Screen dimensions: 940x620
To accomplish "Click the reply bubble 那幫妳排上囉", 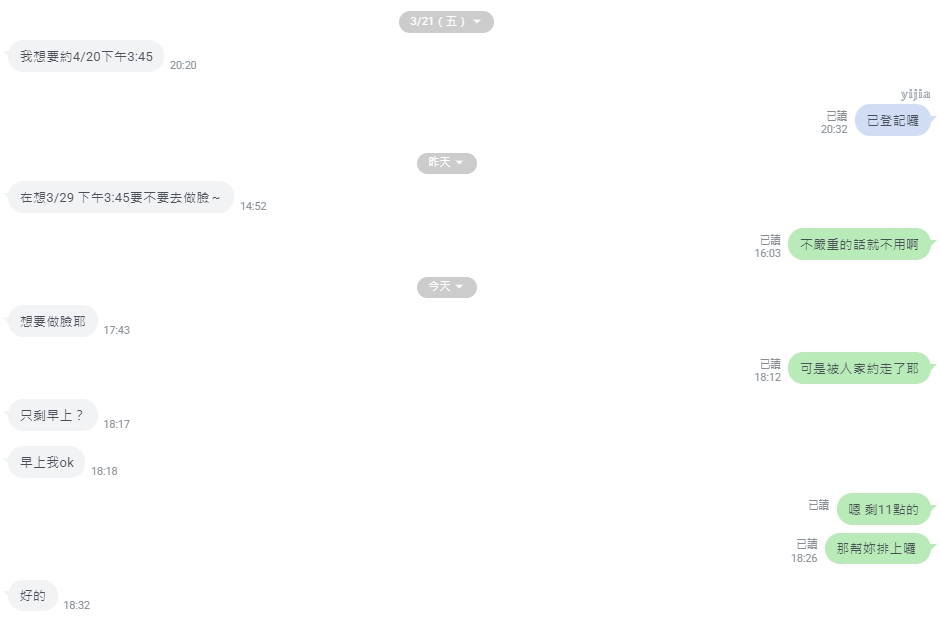I will point(878,548).
